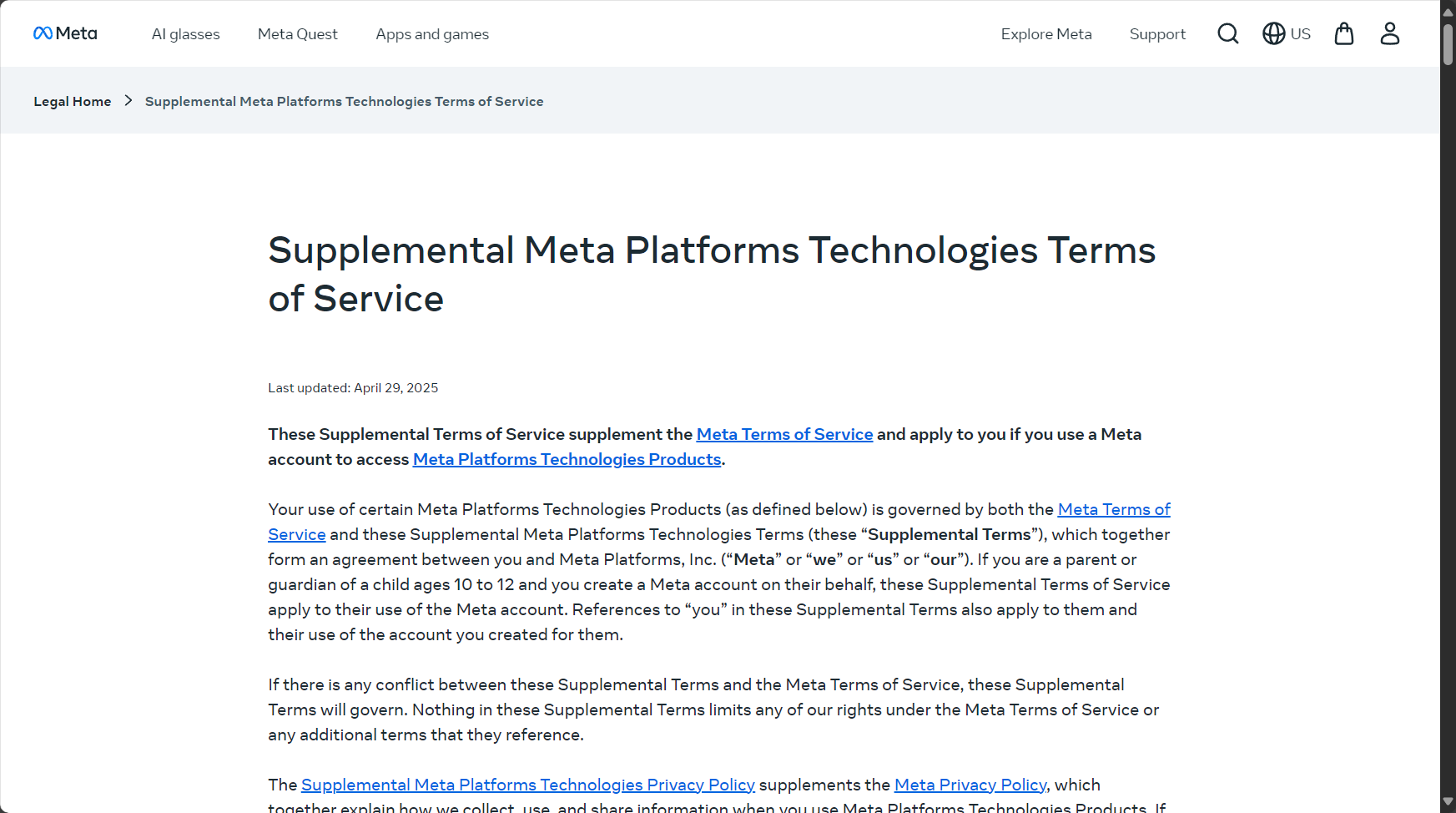The image size is (1456, 813).
Task: Open Supplemental Meta Platforms Technologies Privacy Policy link
Action: tap(527, 785)
